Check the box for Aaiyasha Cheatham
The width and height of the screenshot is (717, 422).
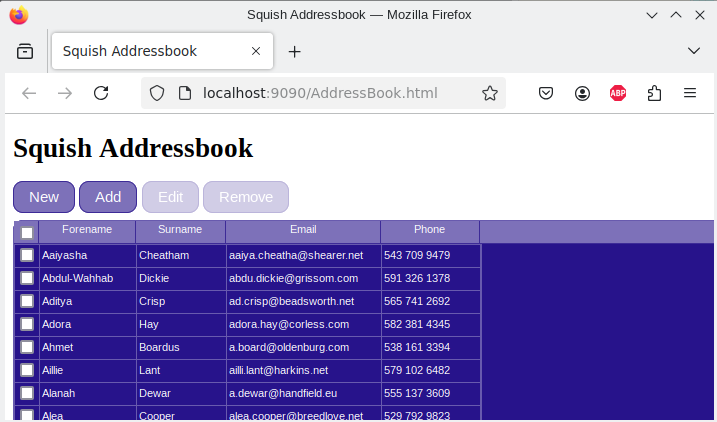click(27, 255)
